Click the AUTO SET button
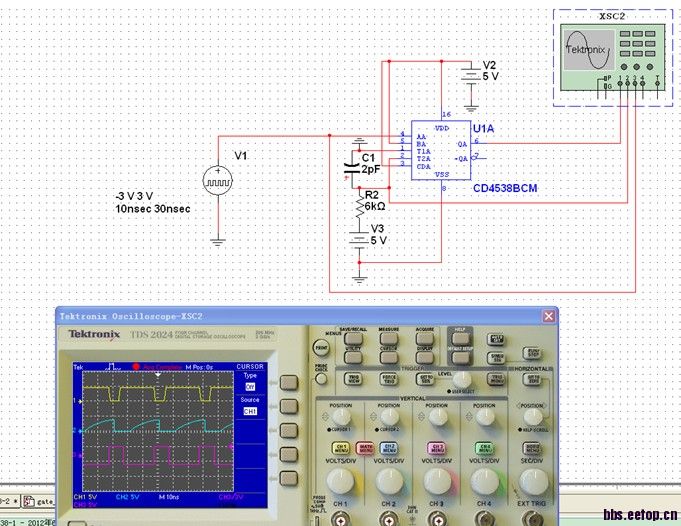The image size is (681, 526). tap(496, 339)
